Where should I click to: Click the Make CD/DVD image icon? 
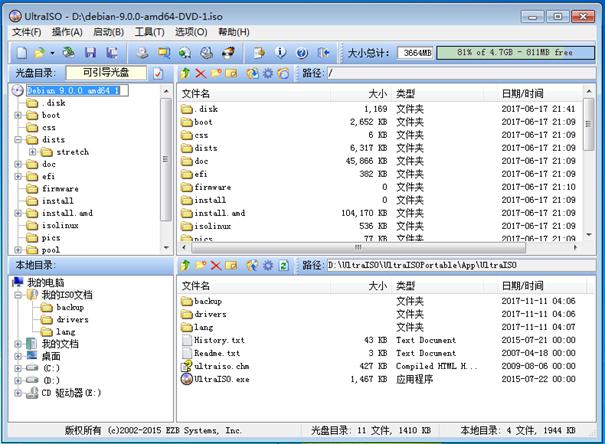point(142,53)
